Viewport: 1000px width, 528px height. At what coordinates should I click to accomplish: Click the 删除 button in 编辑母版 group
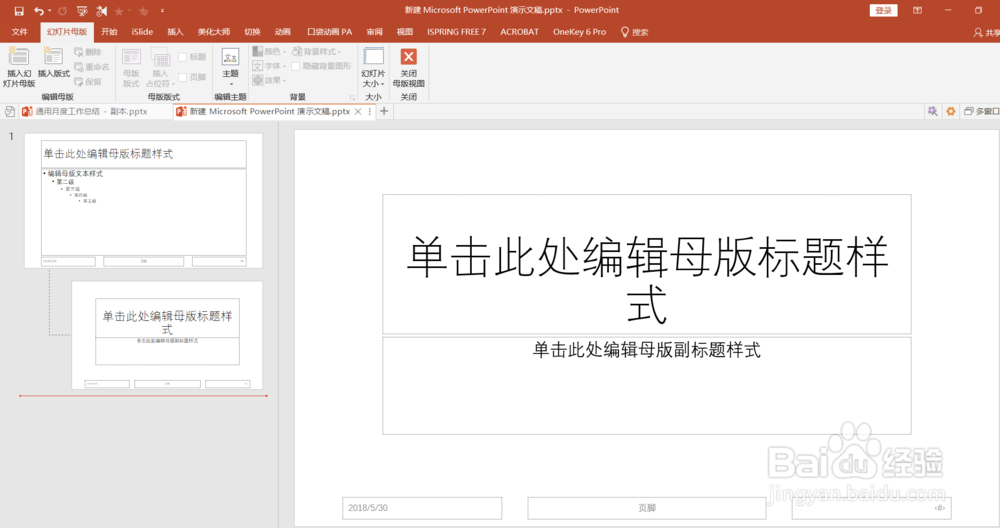(x=88, y=52)
